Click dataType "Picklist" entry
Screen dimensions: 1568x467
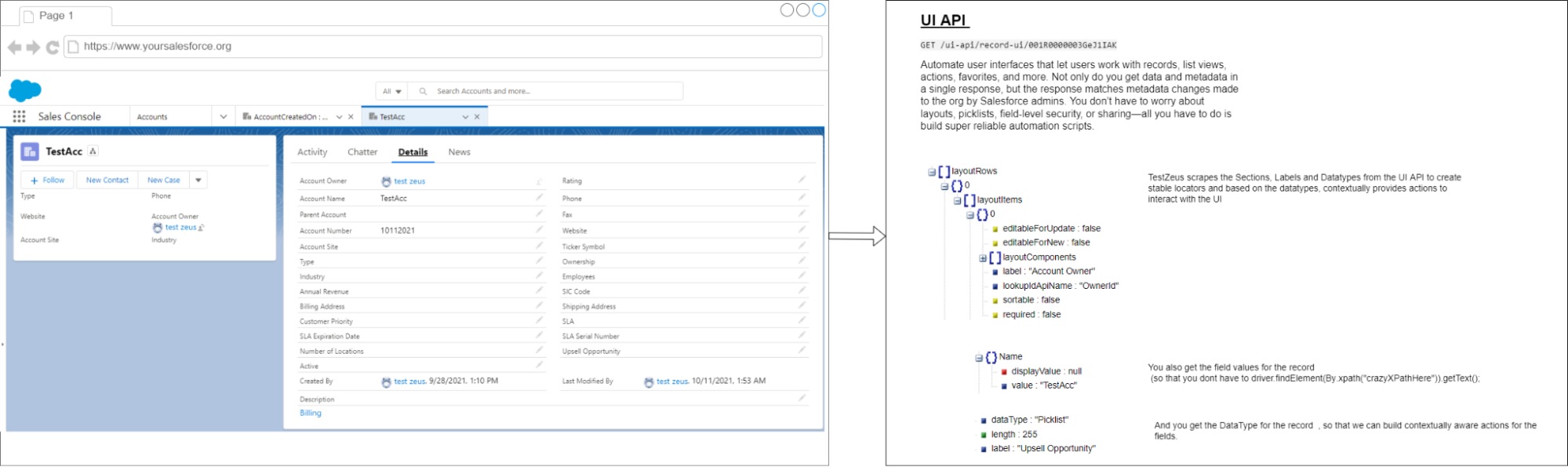pos(1030,420)
